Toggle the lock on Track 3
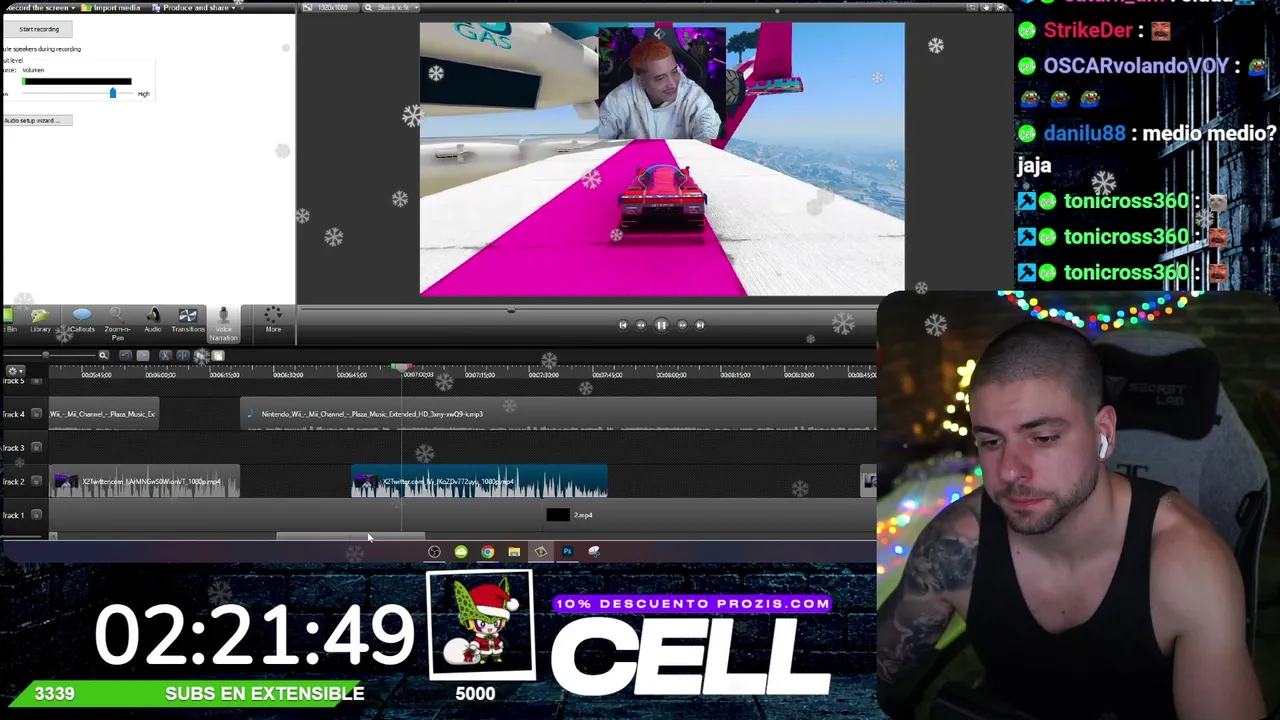 pos(37,447)
